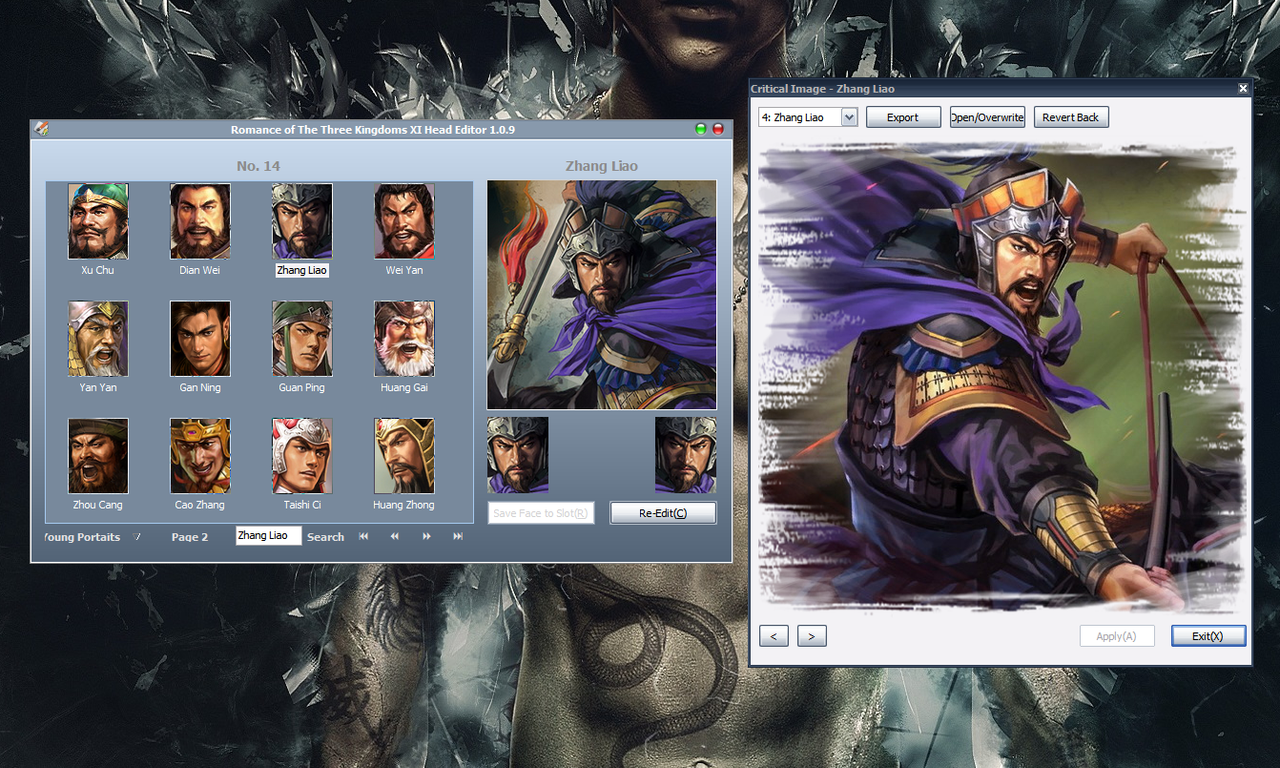Select the Xu Chu portrait thumbnail
Image resolution: width=1280 pixels, height=768 pixels.
(98, 221)
